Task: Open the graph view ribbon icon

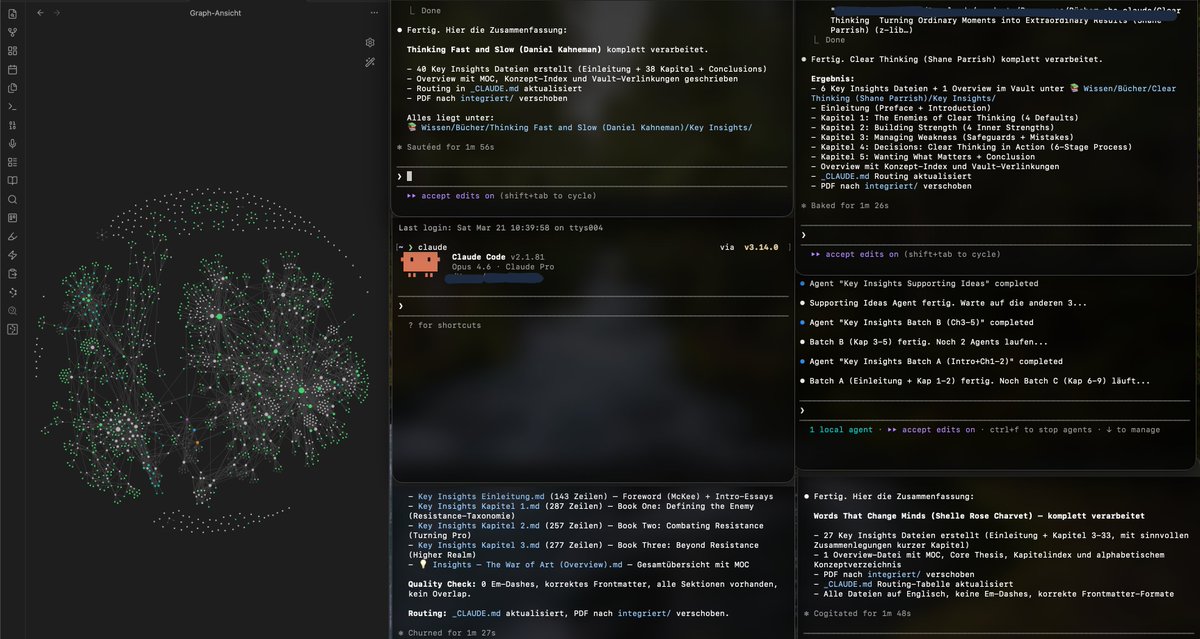Action: (12, 32)
